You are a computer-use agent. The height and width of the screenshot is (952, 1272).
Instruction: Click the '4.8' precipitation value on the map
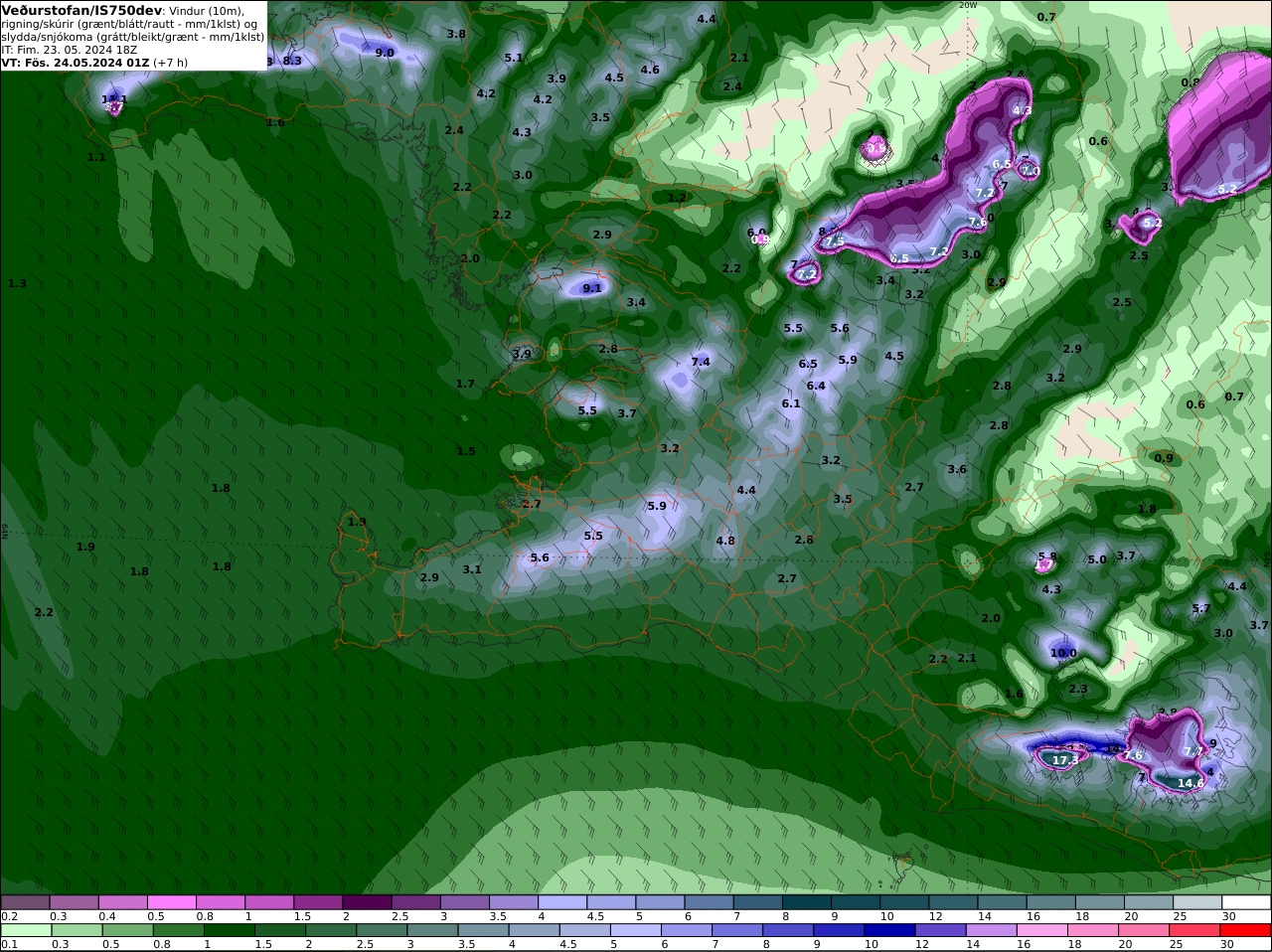(x=725, y=541)
